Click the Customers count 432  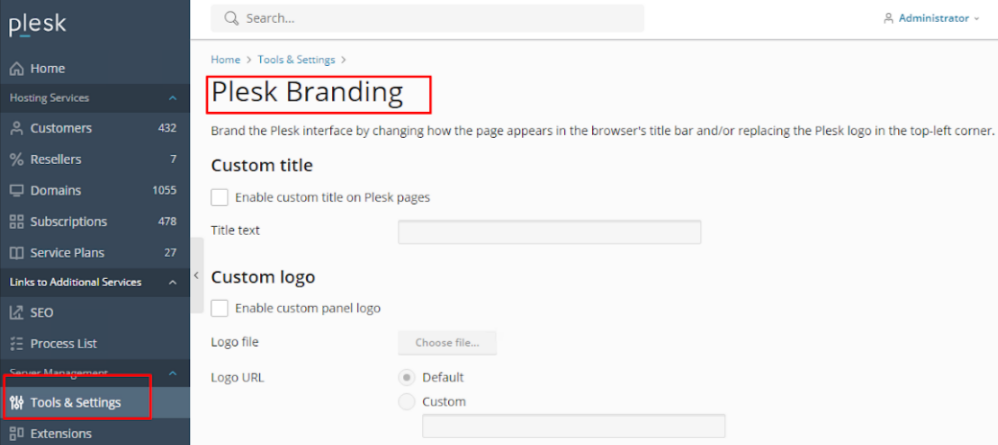click(167, 128)
